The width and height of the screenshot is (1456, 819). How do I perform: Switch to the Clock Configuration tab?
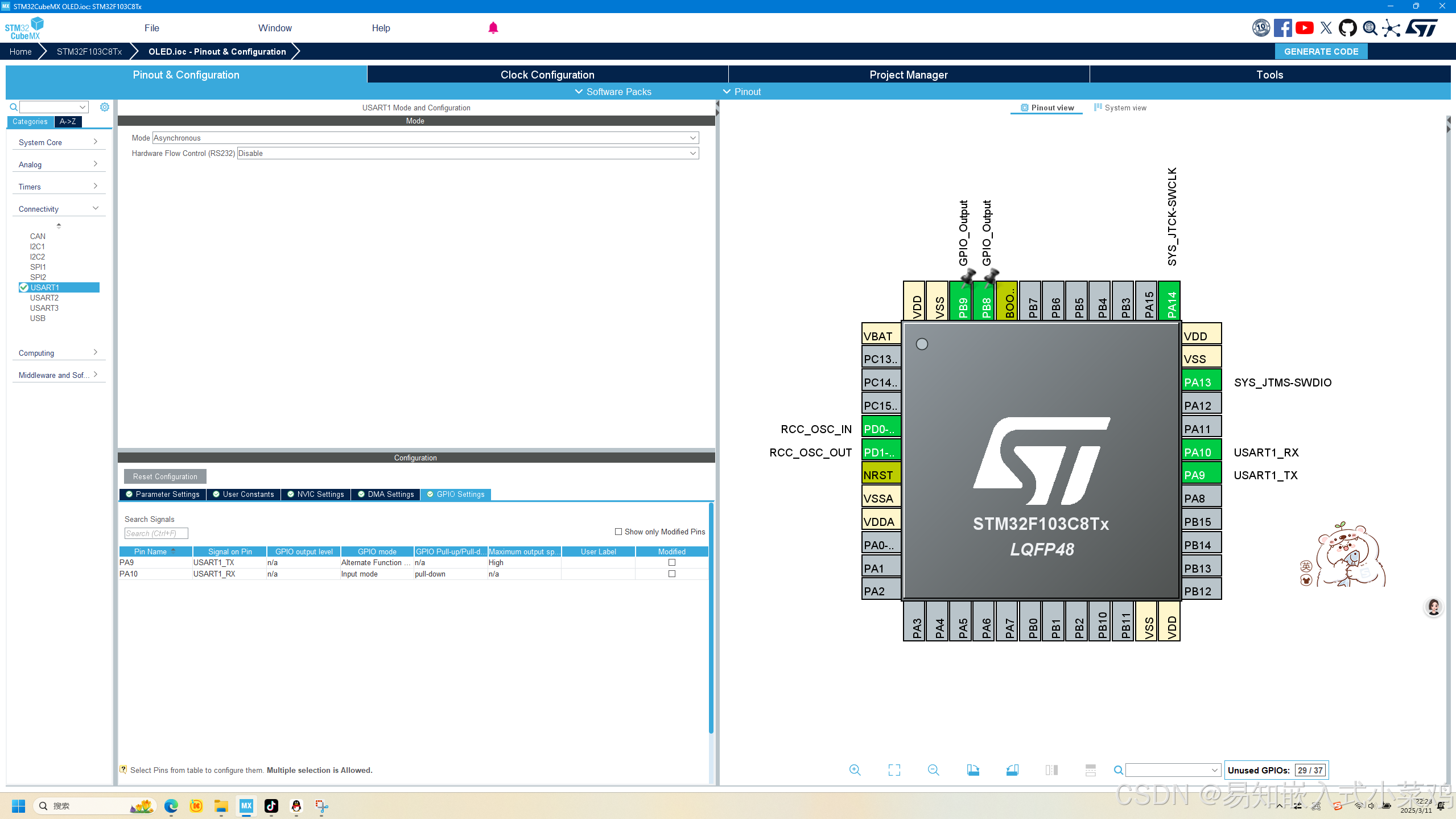547,75
